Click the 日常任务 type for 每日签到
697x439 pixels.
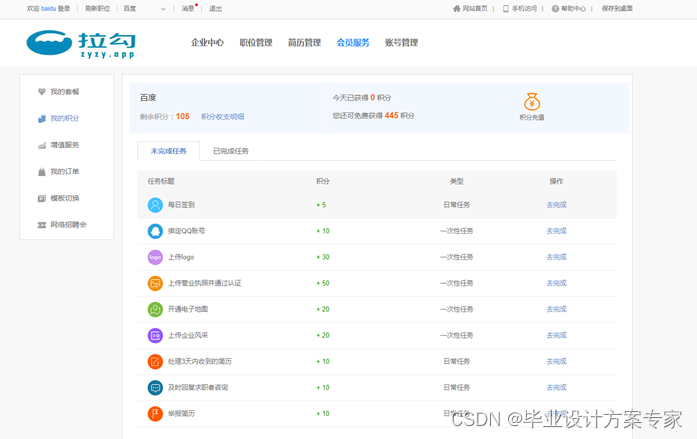[457, 205]
